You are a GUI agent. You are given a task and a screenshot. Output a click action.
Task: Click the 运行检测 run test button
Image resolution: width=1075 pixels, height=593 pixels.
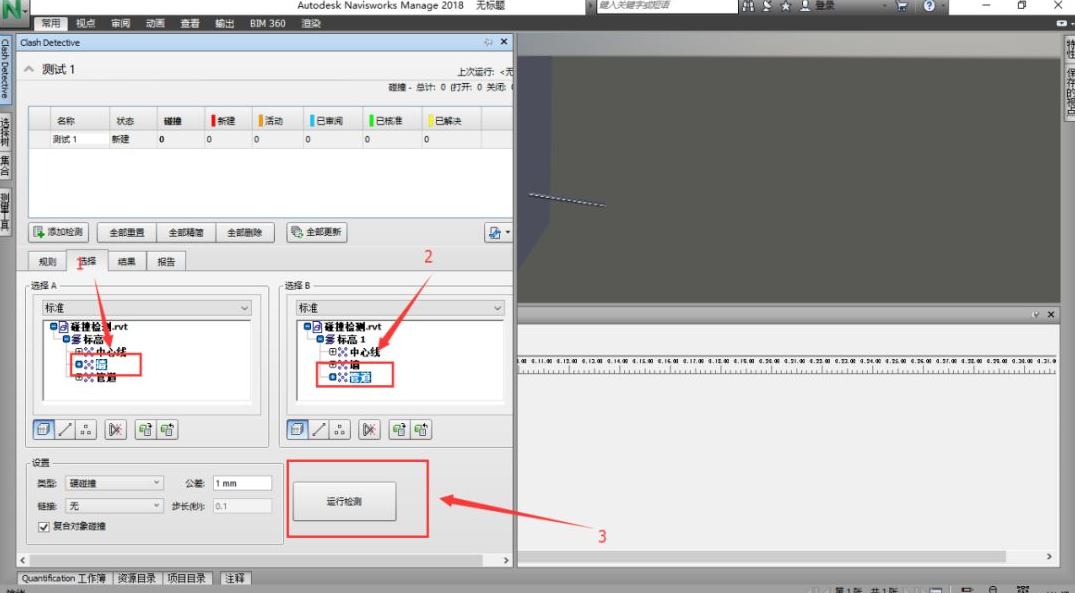coord(344,501)
